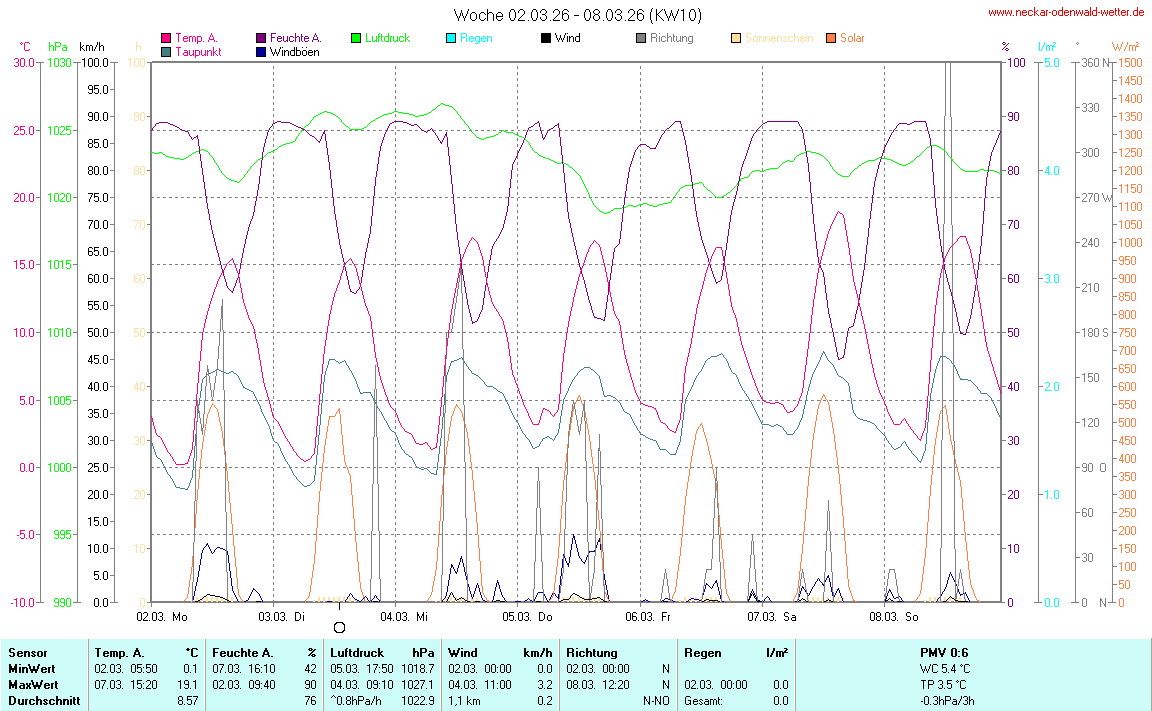The image size is (1152, 711).
Task: Select the 08.03. So axis label
Action: coord(894,617)
